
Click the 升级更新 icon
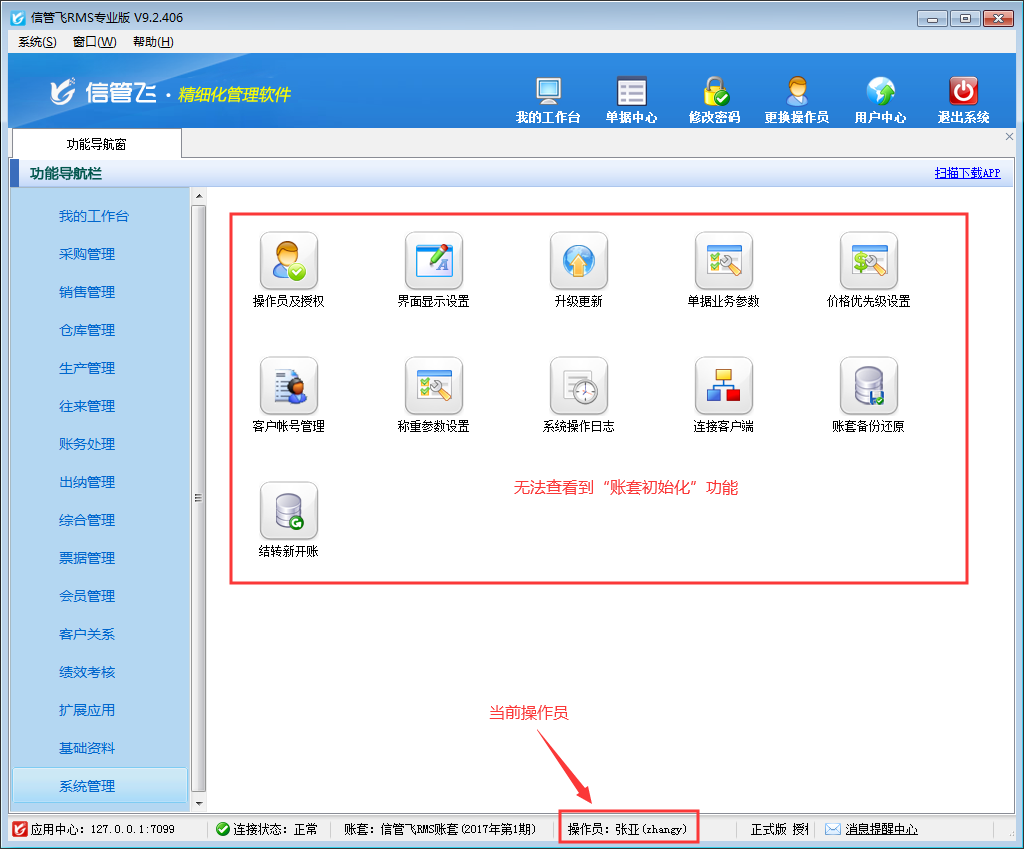point(578,262)
